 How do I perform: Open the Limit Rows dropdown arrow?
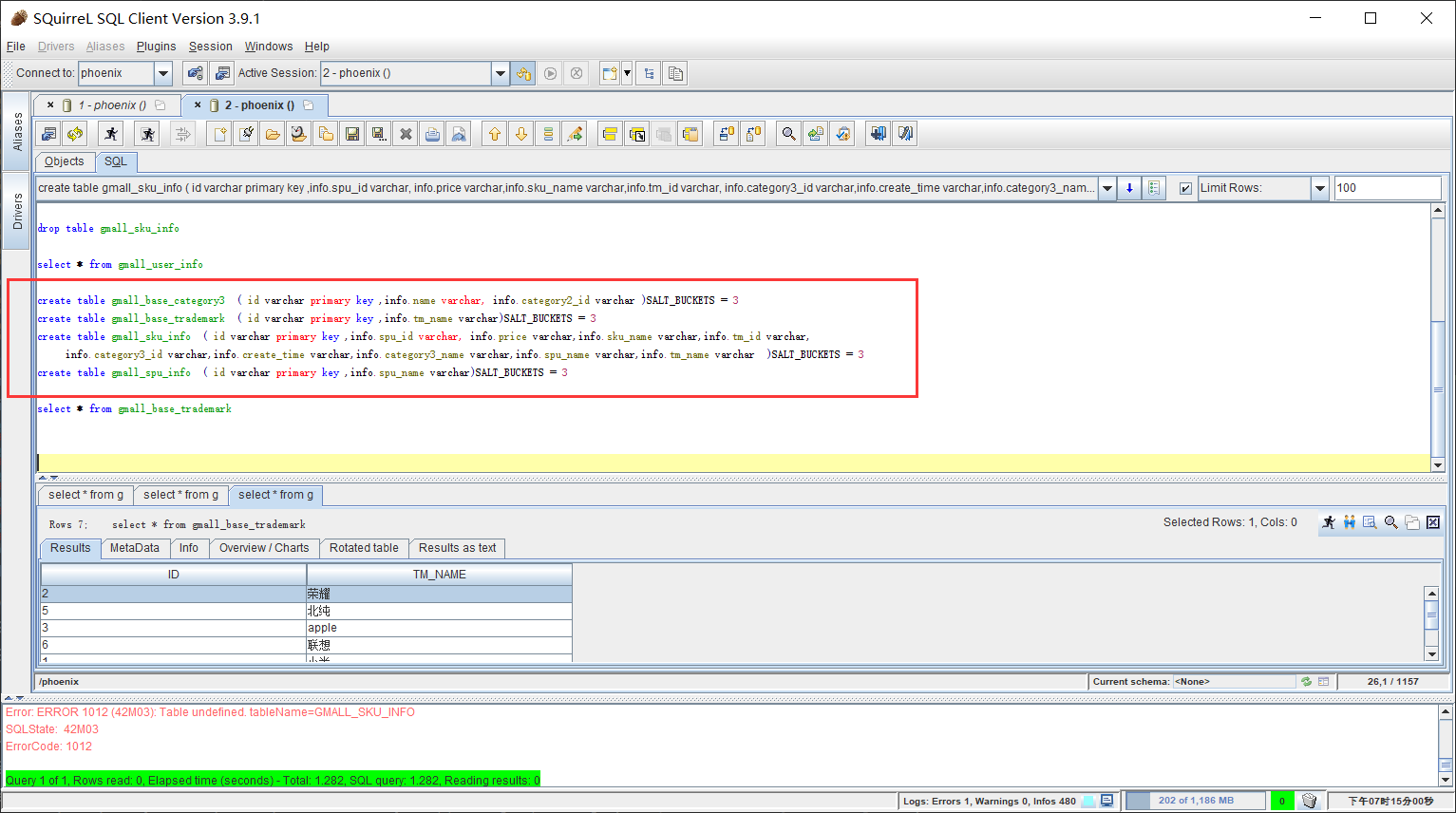[x=1319, y=188]
